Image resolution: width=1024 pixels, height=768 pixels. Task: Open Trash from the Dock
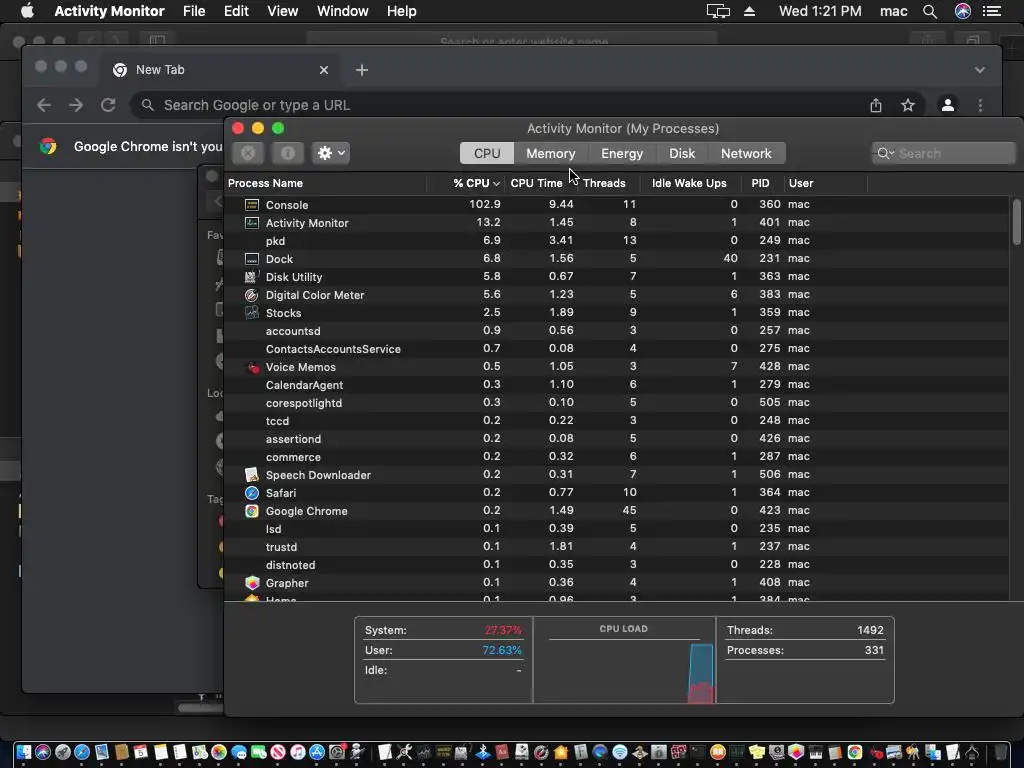[1001, 752]
